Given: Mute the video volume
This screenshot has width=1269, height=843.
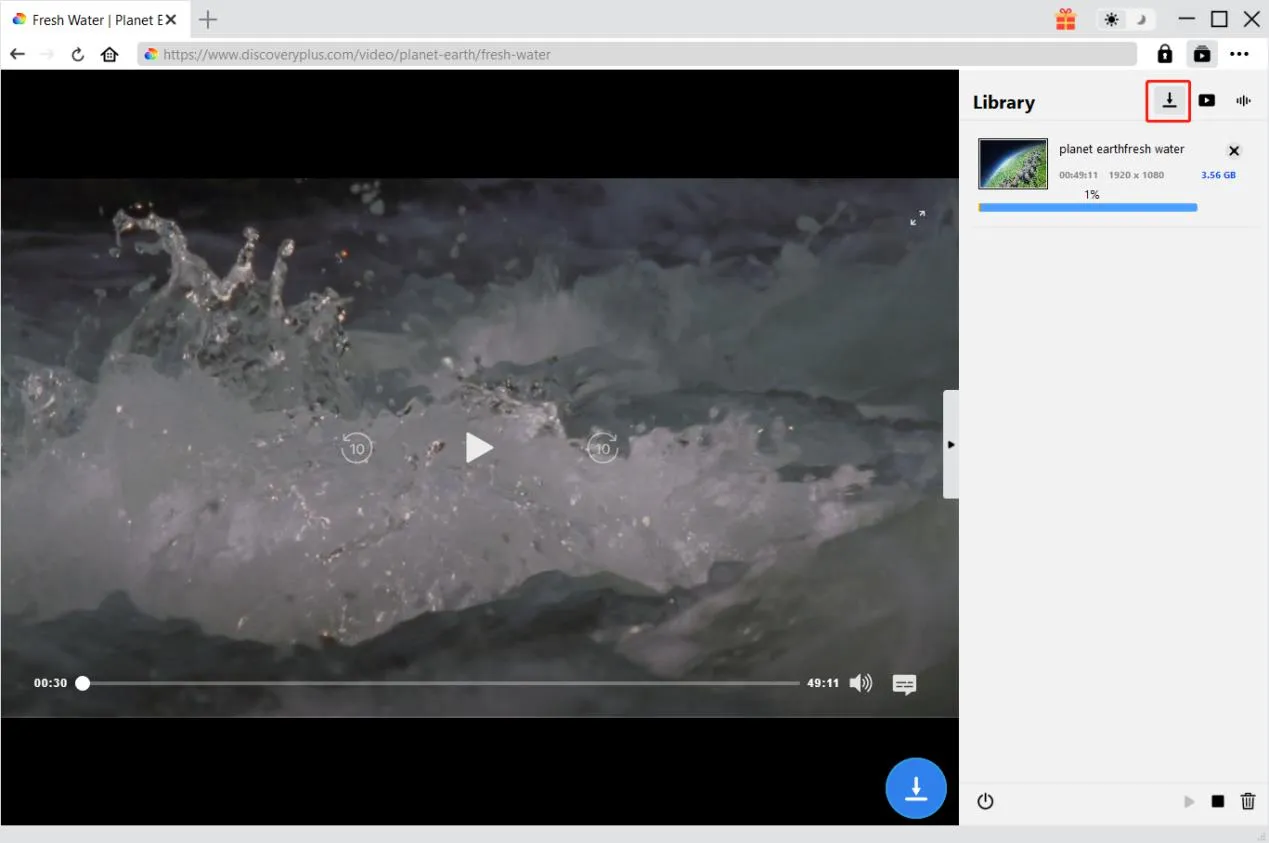Looking at the screenshot, I should tap(860, 683).
